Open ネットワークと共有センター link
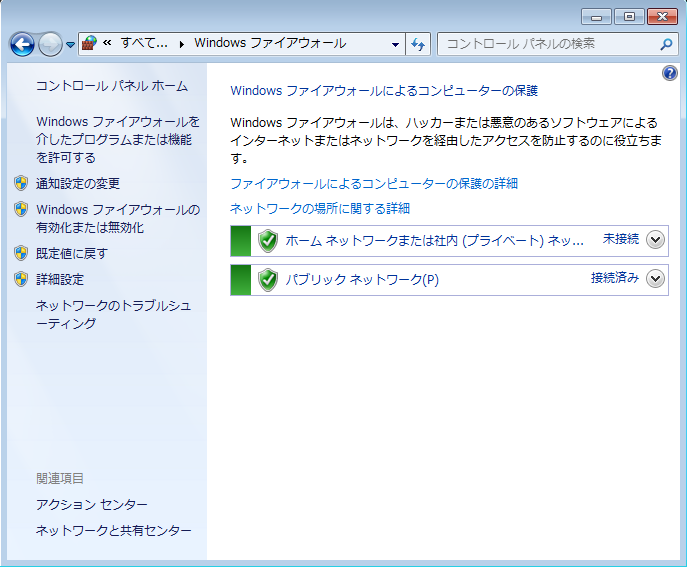687x567 pixels. coord(113,531)
